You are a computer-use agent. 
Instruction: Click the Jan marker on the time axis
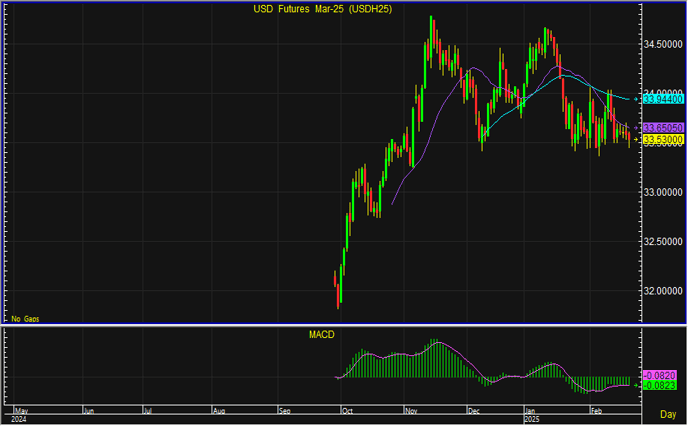(x=531, y=410)
